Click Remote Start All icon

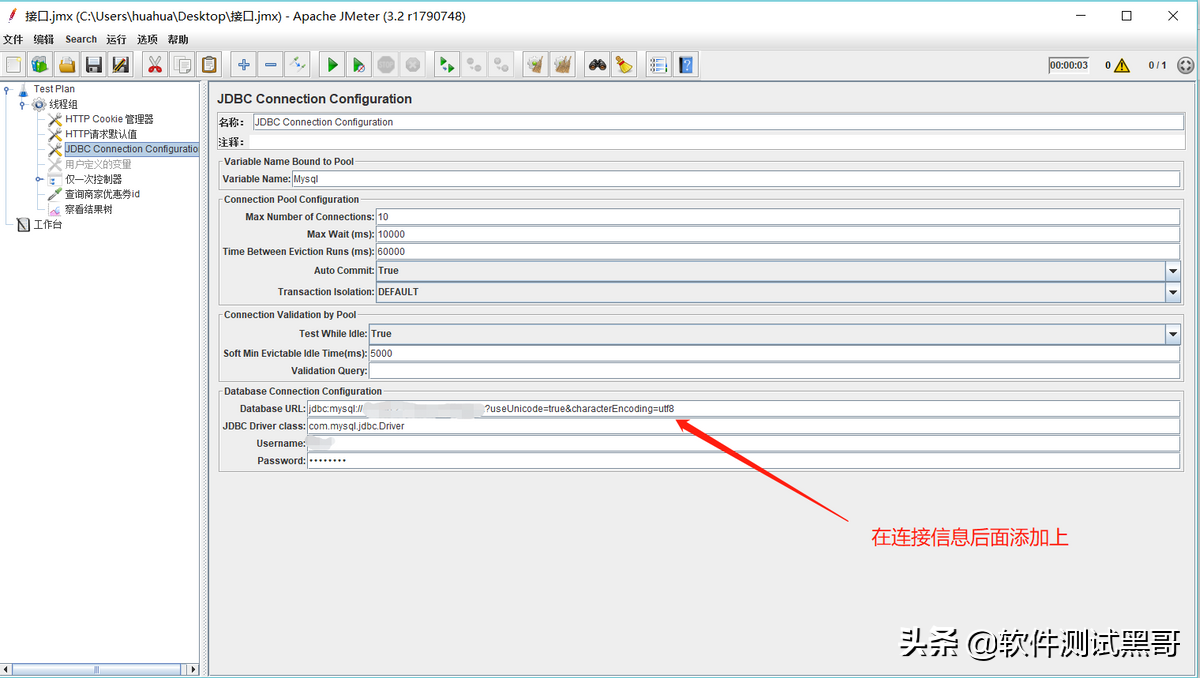[447, 65]
